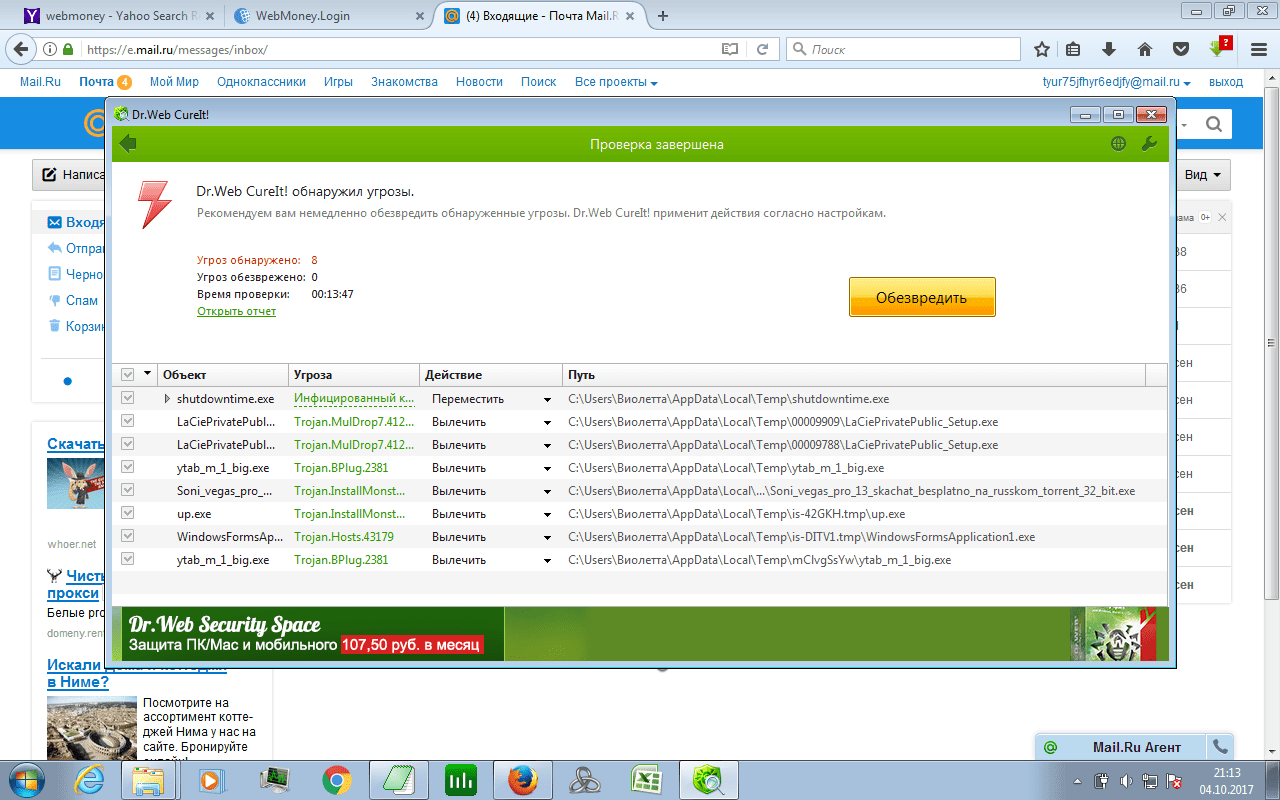
Task: Uncheck the LaCiePrivatePublic 00009788 row checkbox
Action: (x=127, y=444)
